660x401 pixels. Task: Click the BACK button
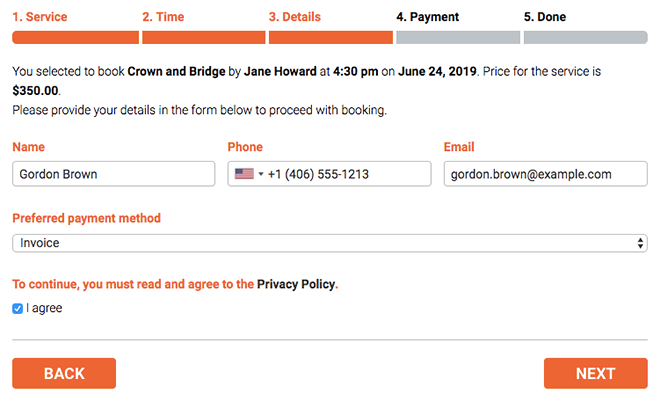point(64,373)
